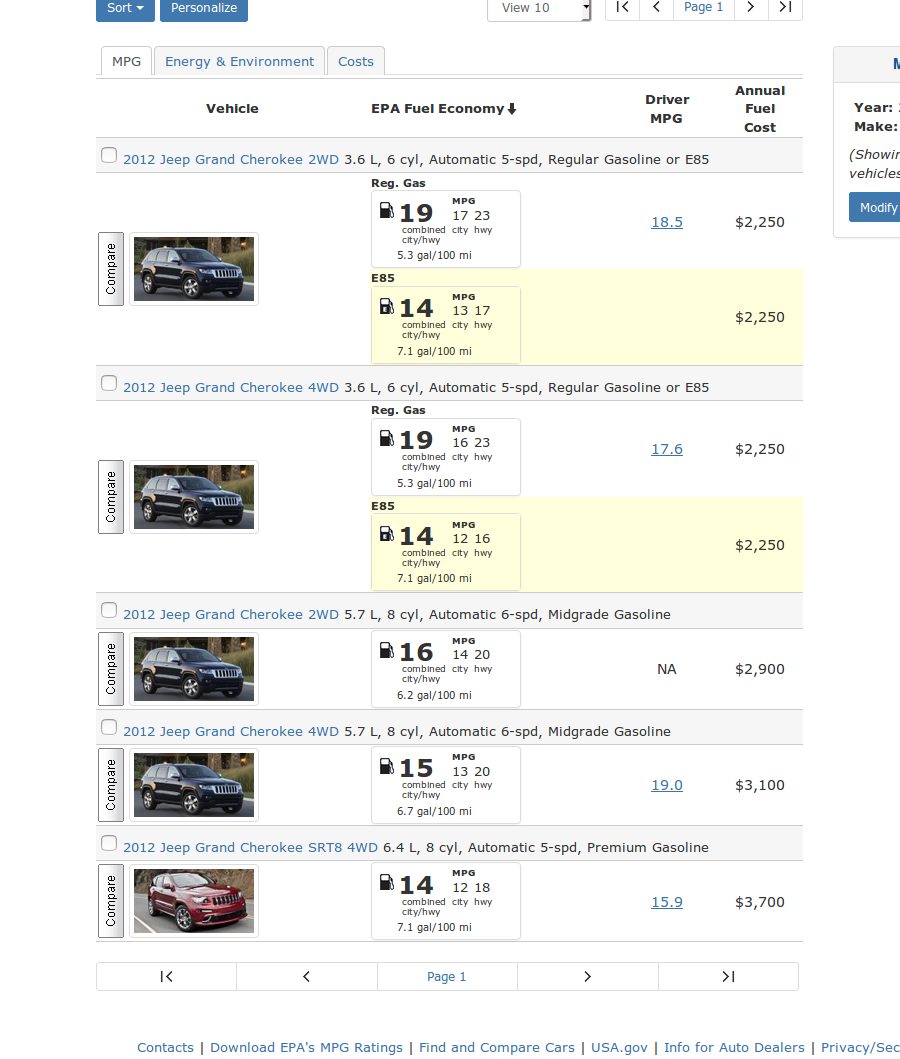This screenshot has width=900, height=1059.
Task: Go to previous page in bottom pager
Action: click(307, 977)
